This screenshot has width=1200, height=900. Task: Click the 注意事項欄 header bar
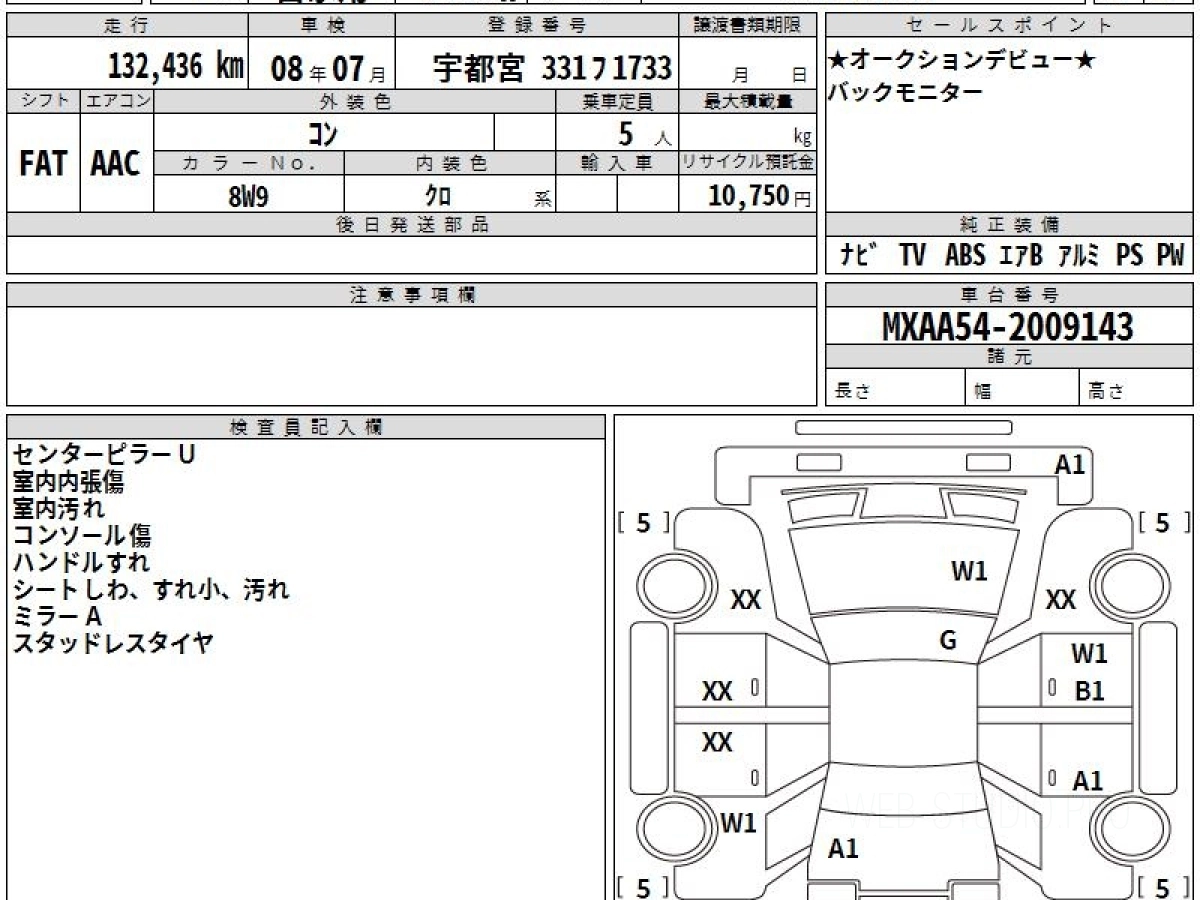(412, 295)
